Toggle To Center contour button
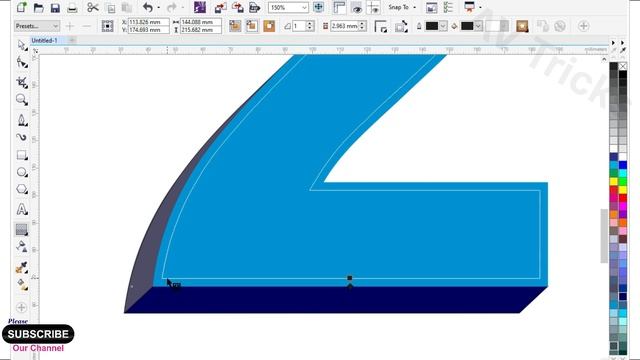 [235, 26]
